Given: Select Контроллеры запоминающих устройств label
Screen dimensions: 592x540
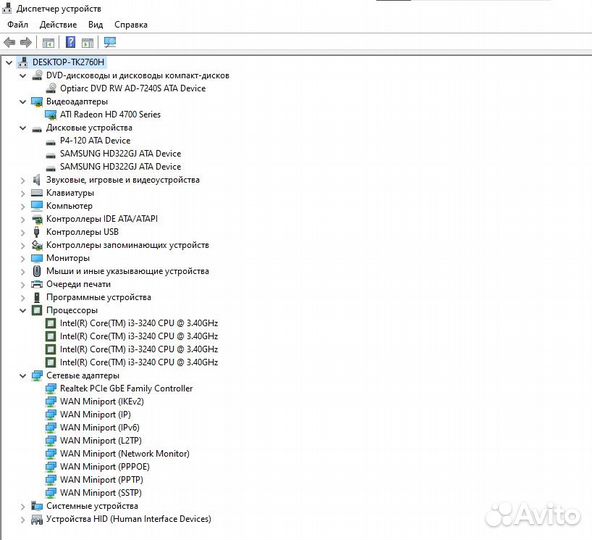Looking at the screenshot, I should [x=128, y=245].
